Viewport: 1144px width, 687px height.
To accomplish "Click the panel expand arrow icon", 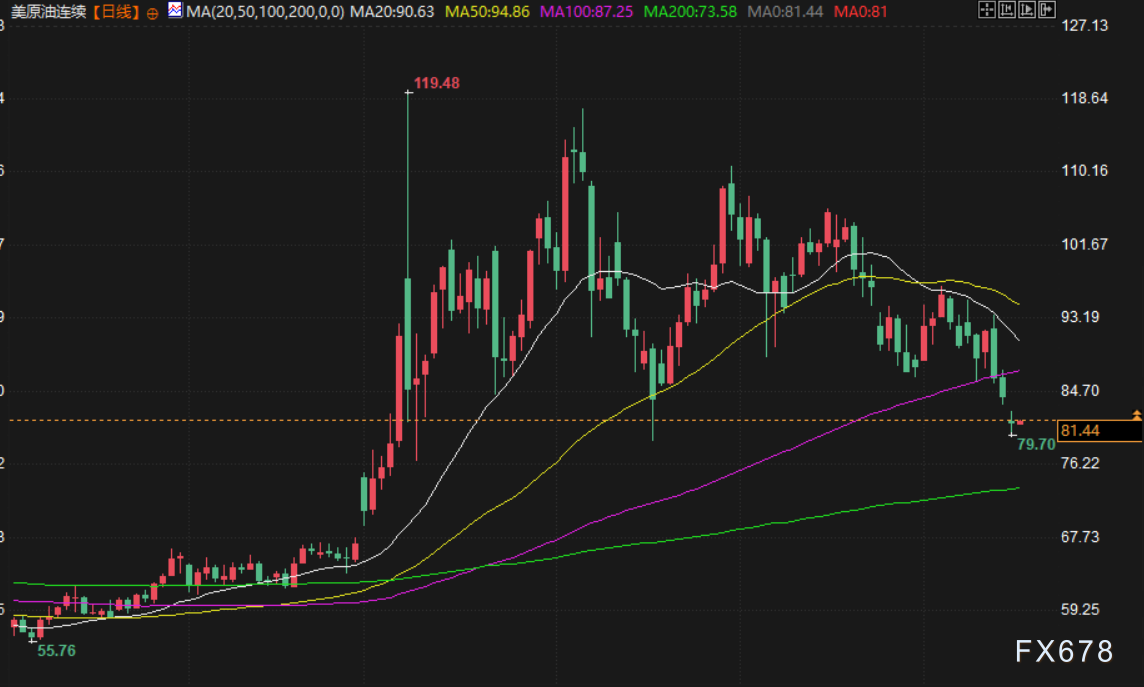I will point(1046,9).
